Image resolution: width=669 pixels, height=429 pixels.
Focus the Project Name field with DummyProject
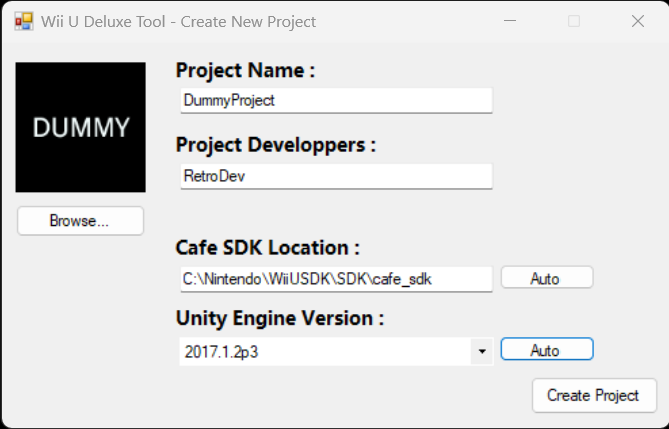click(336, 101)
